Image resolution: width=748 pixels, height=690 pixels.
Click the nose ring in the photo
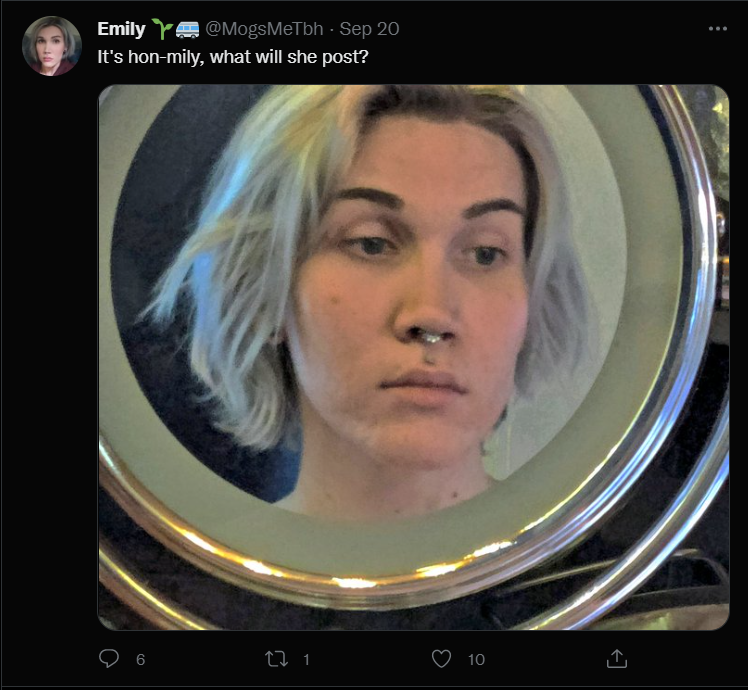click(x=431, y=340)
